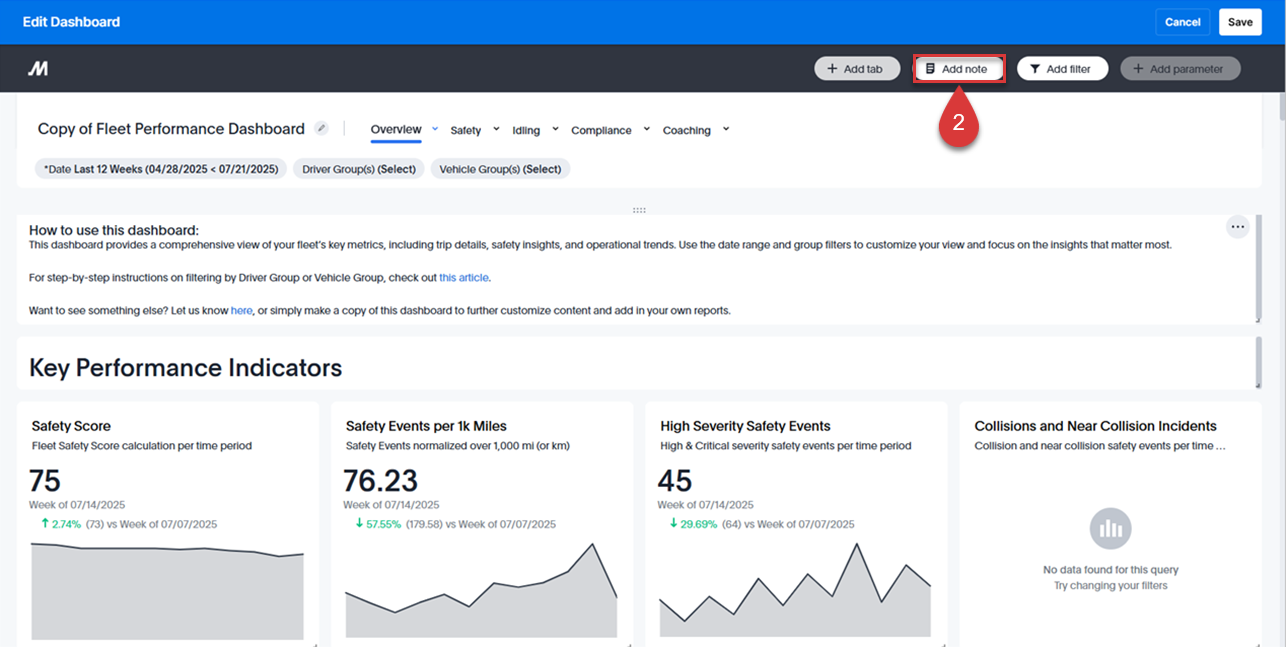Screen dimensions: 1286x647
Task: Switch to the Compliance tab
Action: pyautogui.click(x=601, y=130)
